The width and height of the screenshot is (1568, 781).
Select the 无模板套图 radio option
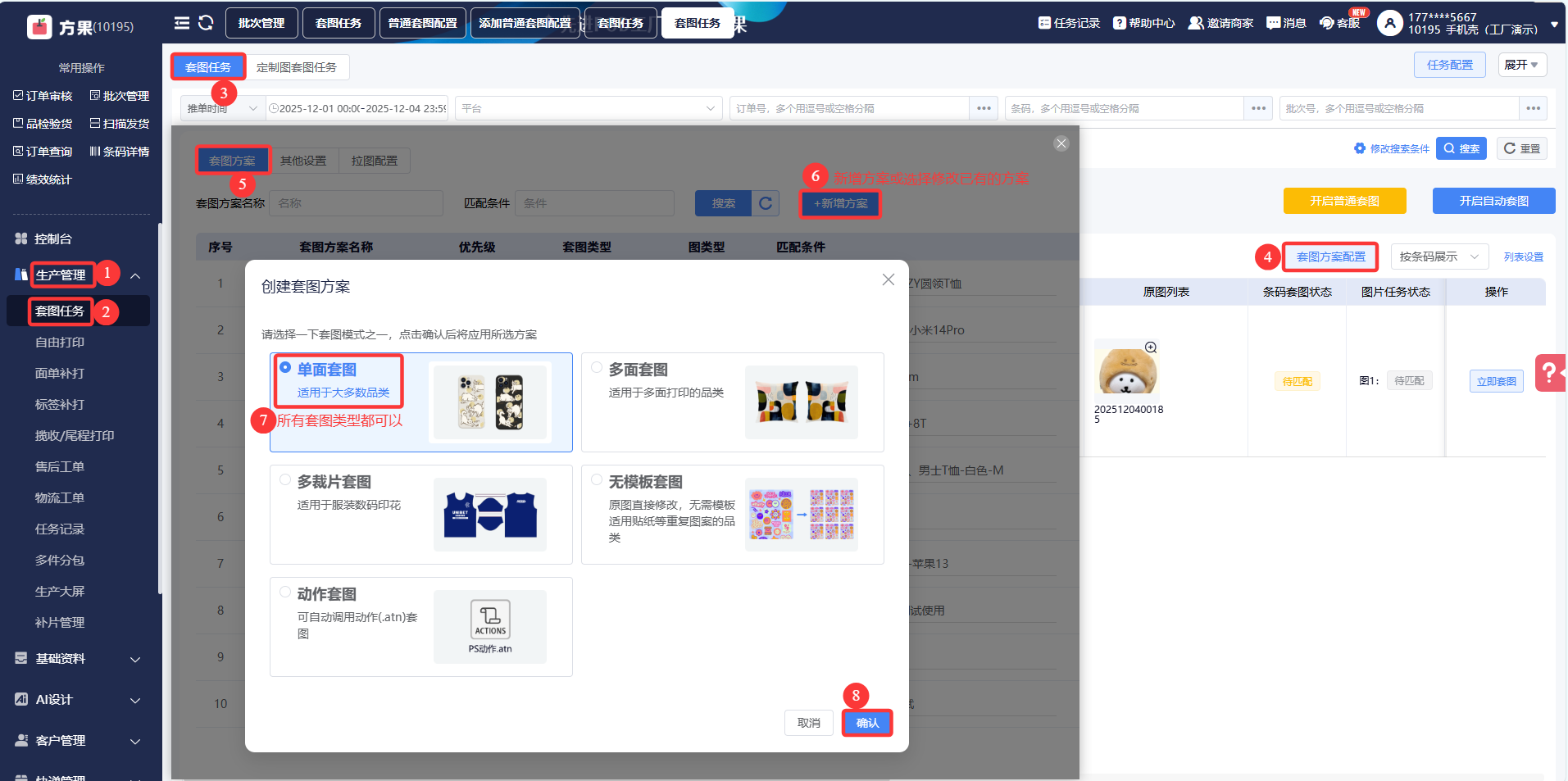point(597,480)
